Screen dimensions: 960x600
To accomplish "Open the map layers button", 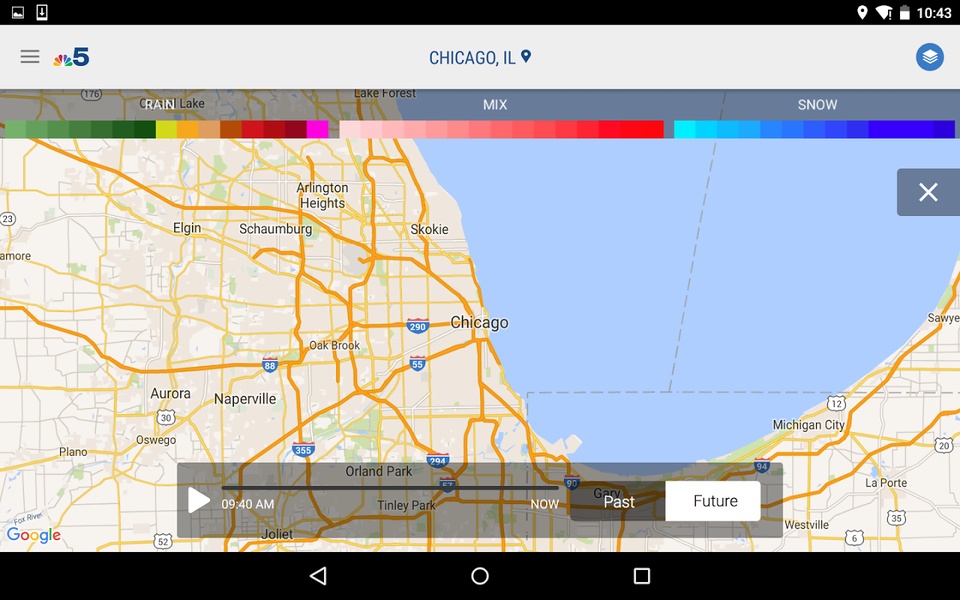I will coord(929,57).
